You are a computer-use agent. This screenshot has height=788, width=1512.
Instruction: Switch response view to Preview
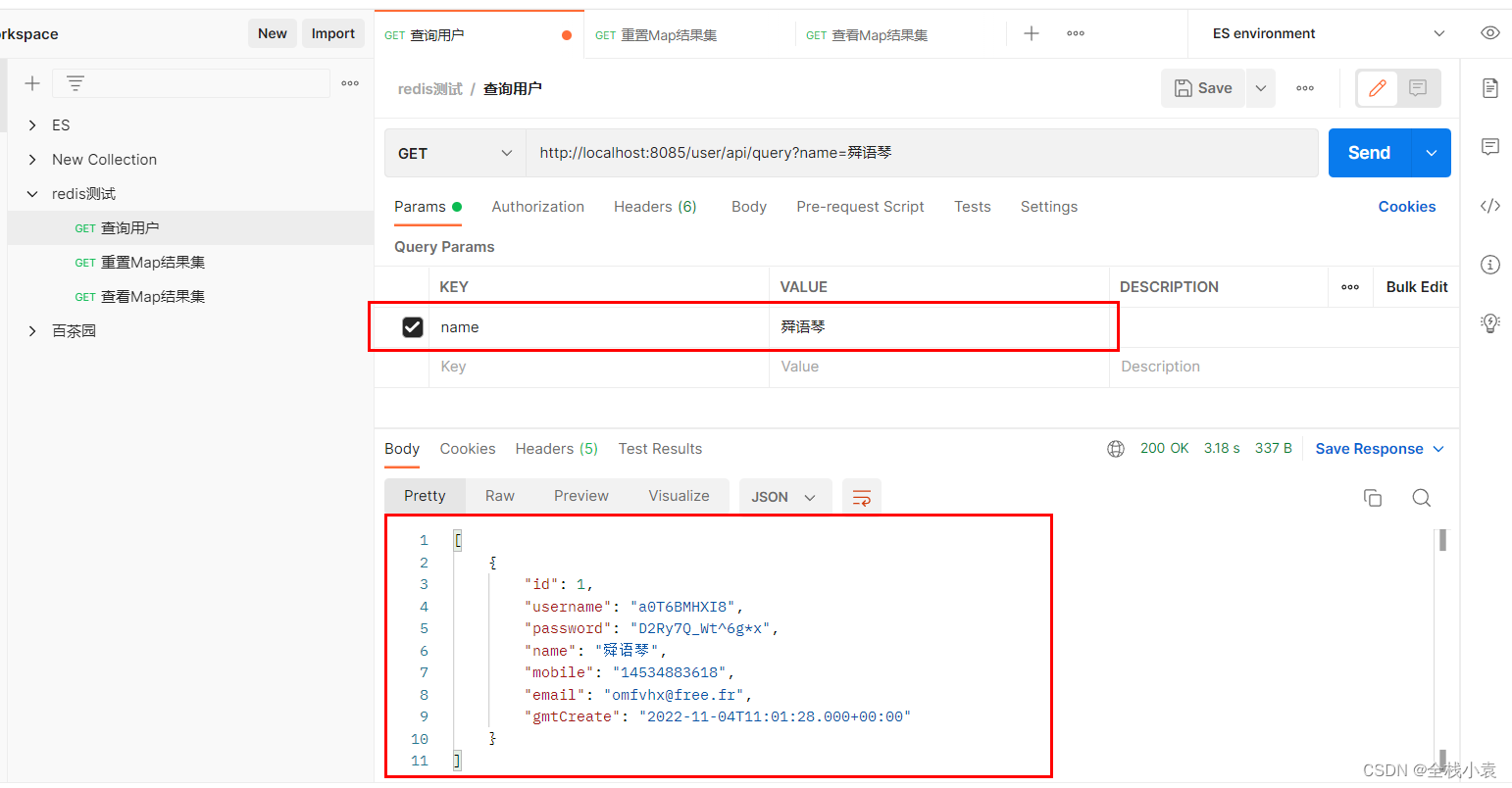[x=581, y=496]
